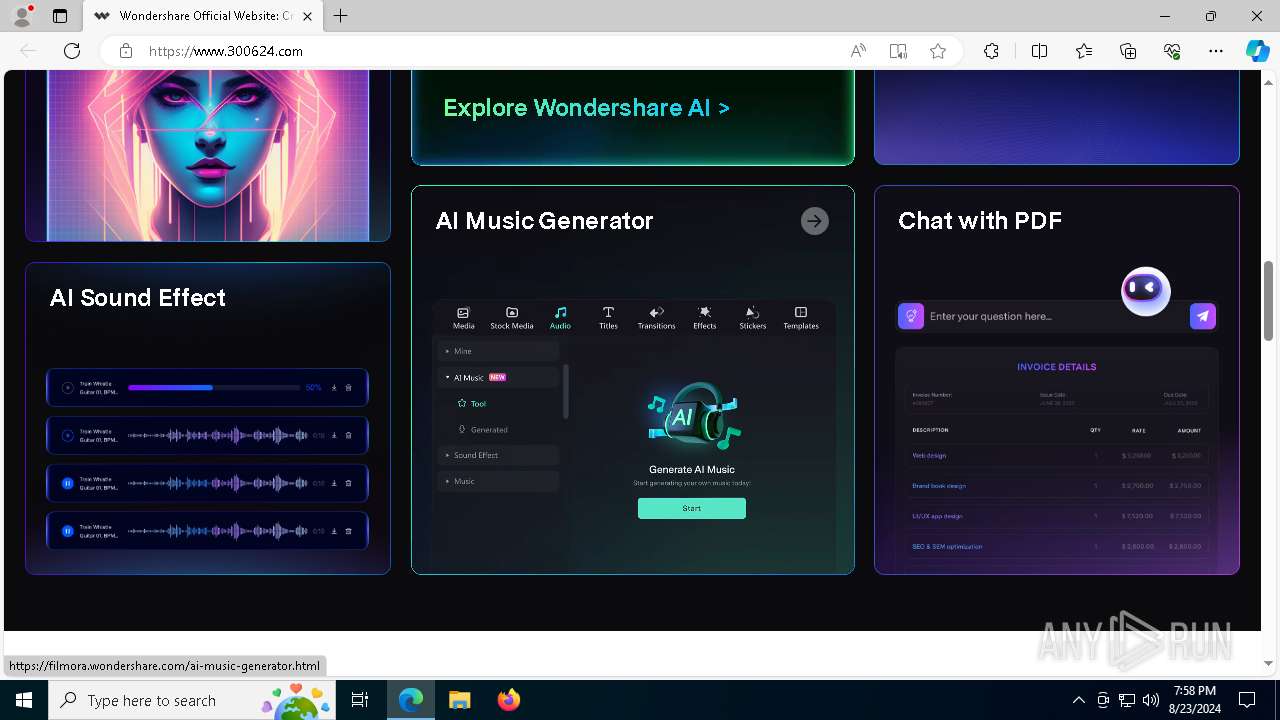The image size is (1280, 720).
Task: Open the Chat with PDF card heading
Action: (980, 221)
